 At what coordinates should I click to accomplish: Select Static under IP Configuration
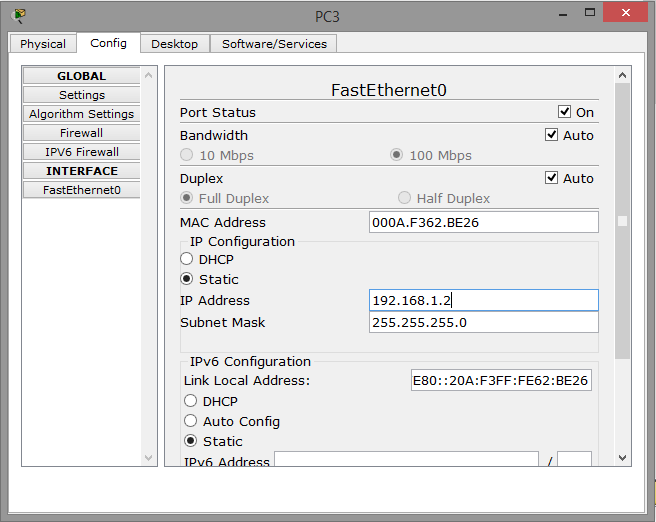(x=187, y=279)
